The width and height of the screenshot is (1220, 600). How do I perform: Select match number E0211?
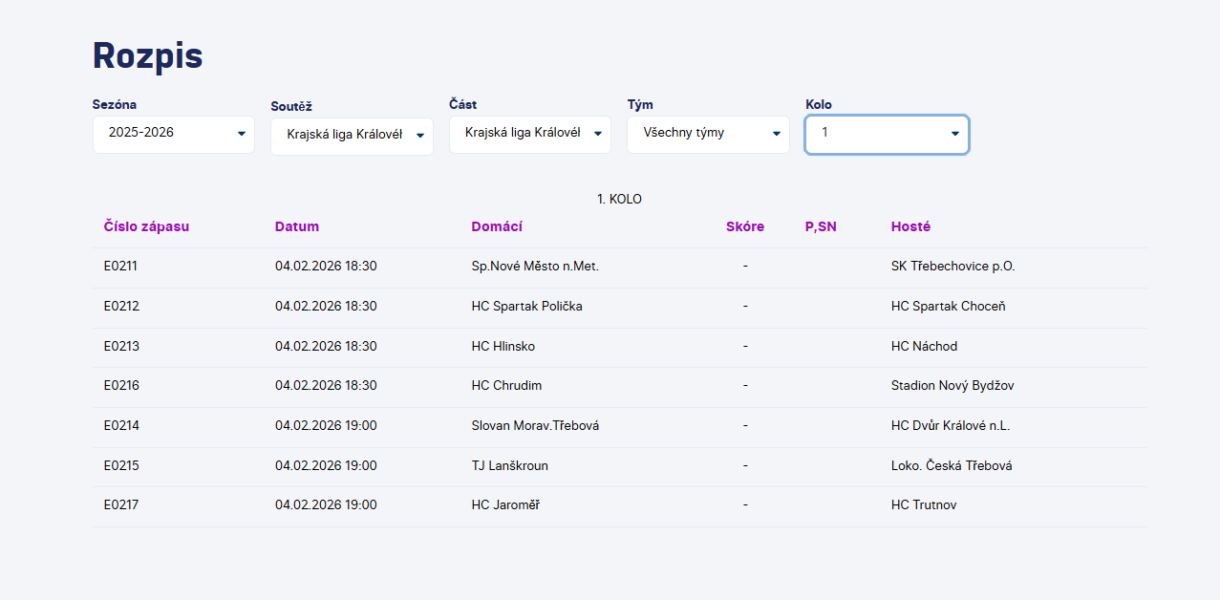121,267
